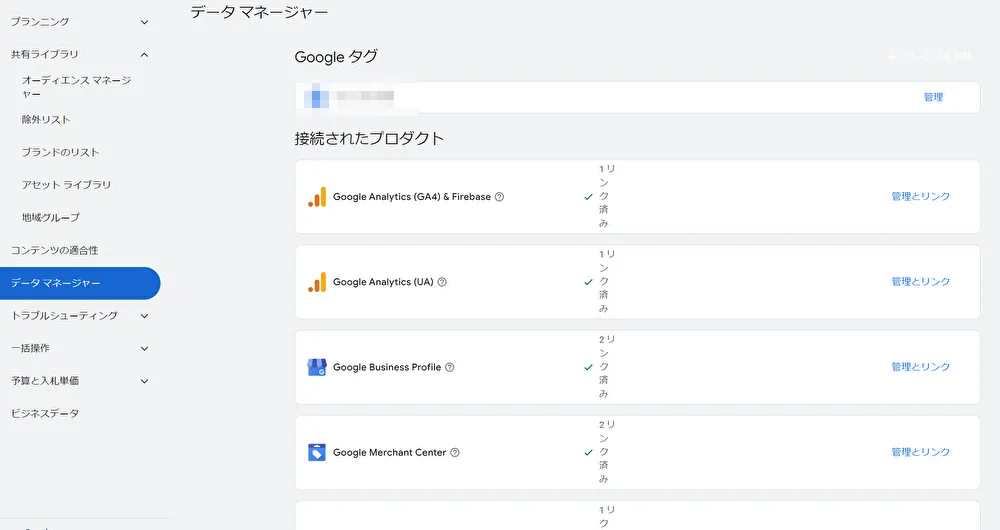Screen dimensions: 1000x530
Task: Expand the トラブルシューティング chevron
Action: (x=145, y=316)
